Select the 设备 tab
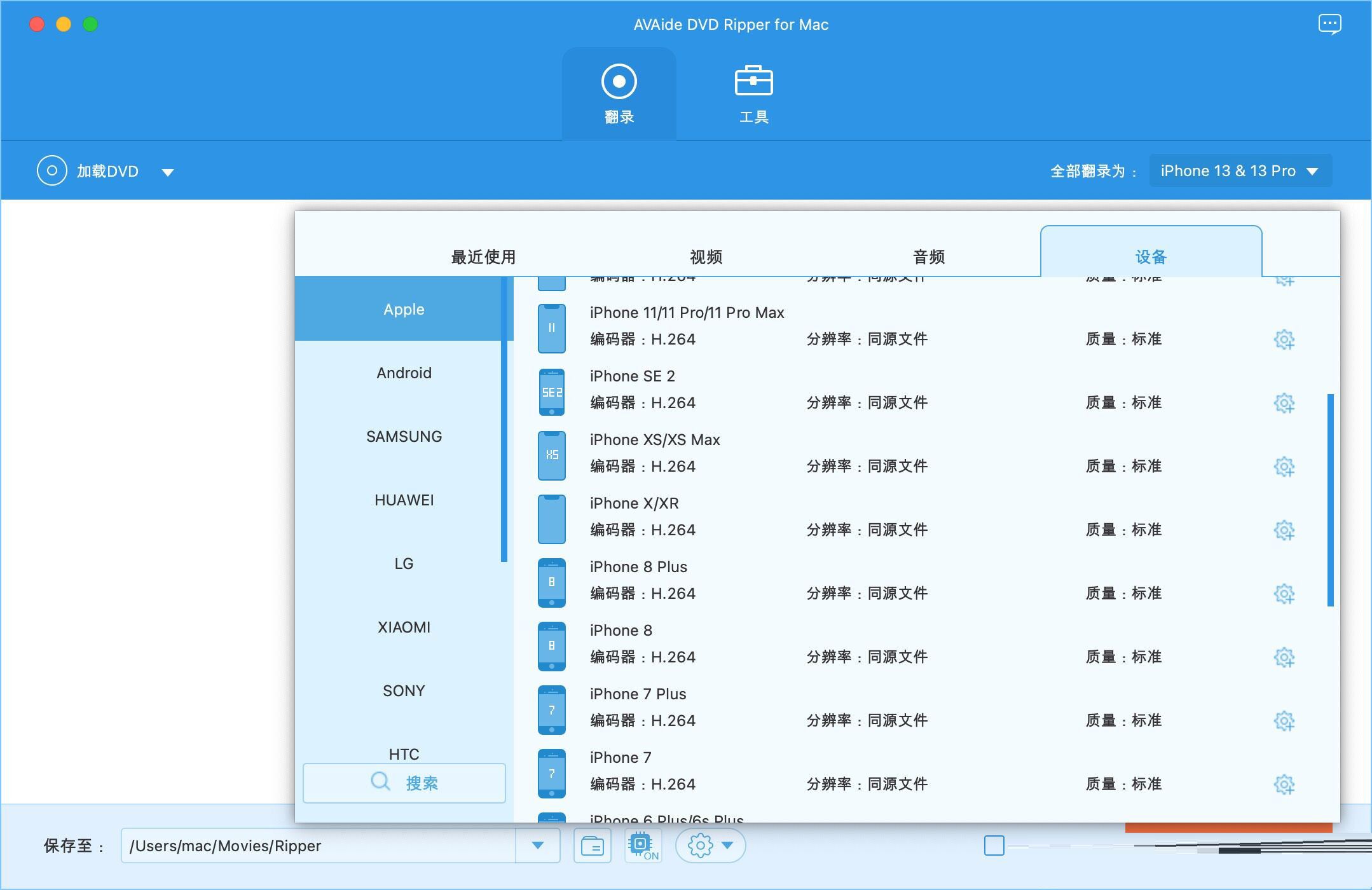This screenshot has height=890, width=1372. pos(1151,252)
